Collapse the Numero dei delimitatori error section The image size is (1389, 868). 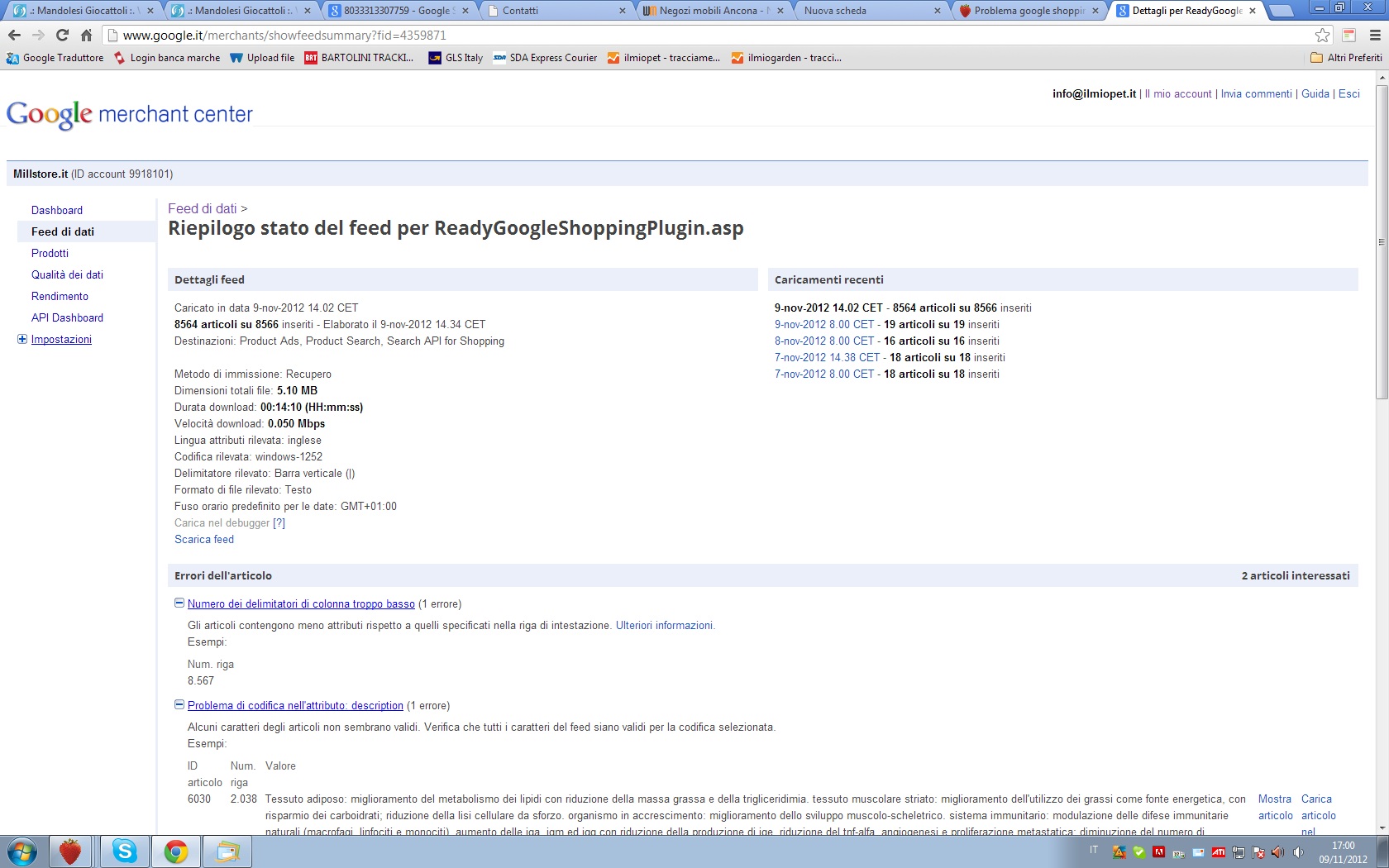[179, 603]
